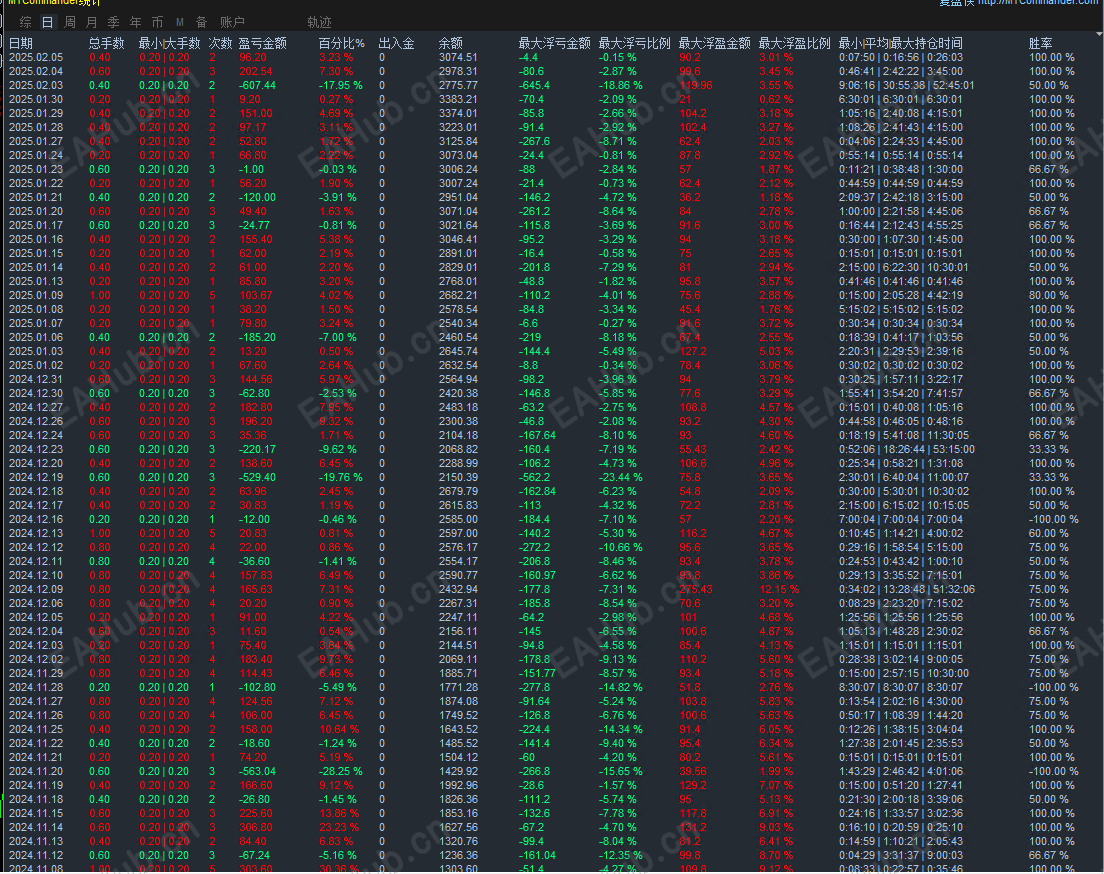Image resolution: width=1104 pixels, height=874 pixels.
Task: Open the M tab
Action: click(180, 23)
